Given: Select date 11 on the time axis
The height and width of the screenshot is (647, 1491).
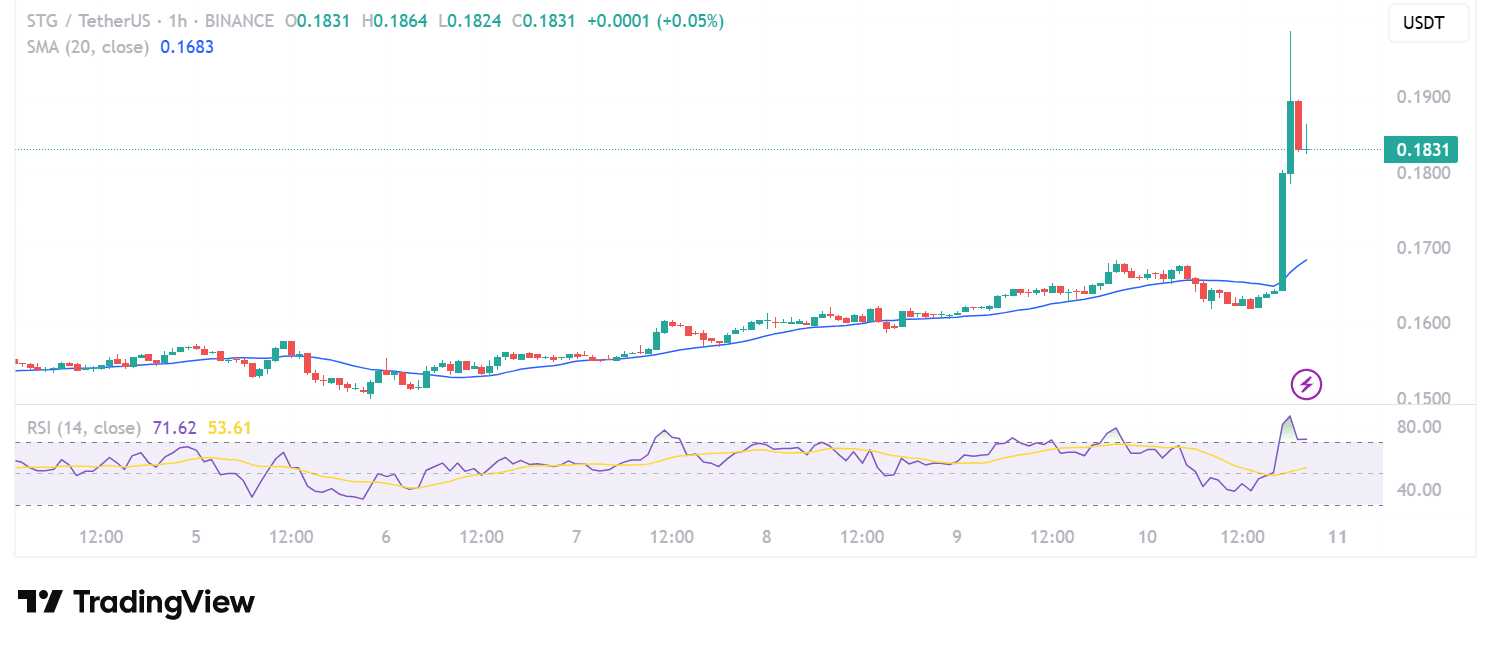Looking at the screenshot, I should [x=1337, y=537].
